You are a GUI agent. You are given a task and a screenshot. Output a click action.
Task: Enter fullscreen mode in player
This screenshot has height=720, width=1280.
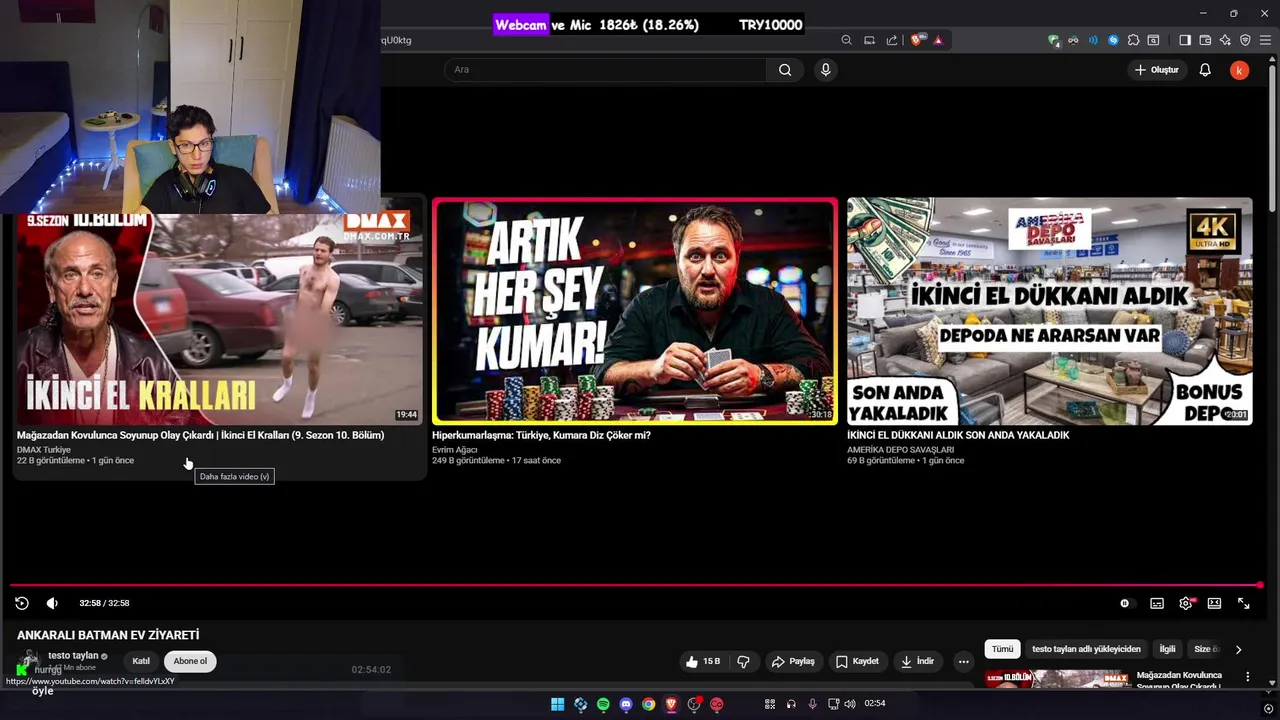pyautogui.click(x=1243, y=603)
